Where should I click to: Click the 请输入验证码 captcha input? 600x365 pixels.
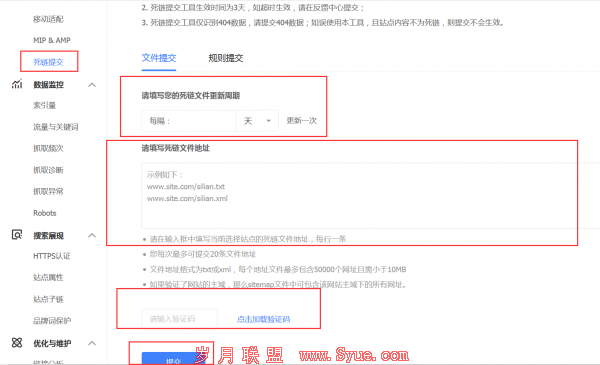click(x=179, y=319)
